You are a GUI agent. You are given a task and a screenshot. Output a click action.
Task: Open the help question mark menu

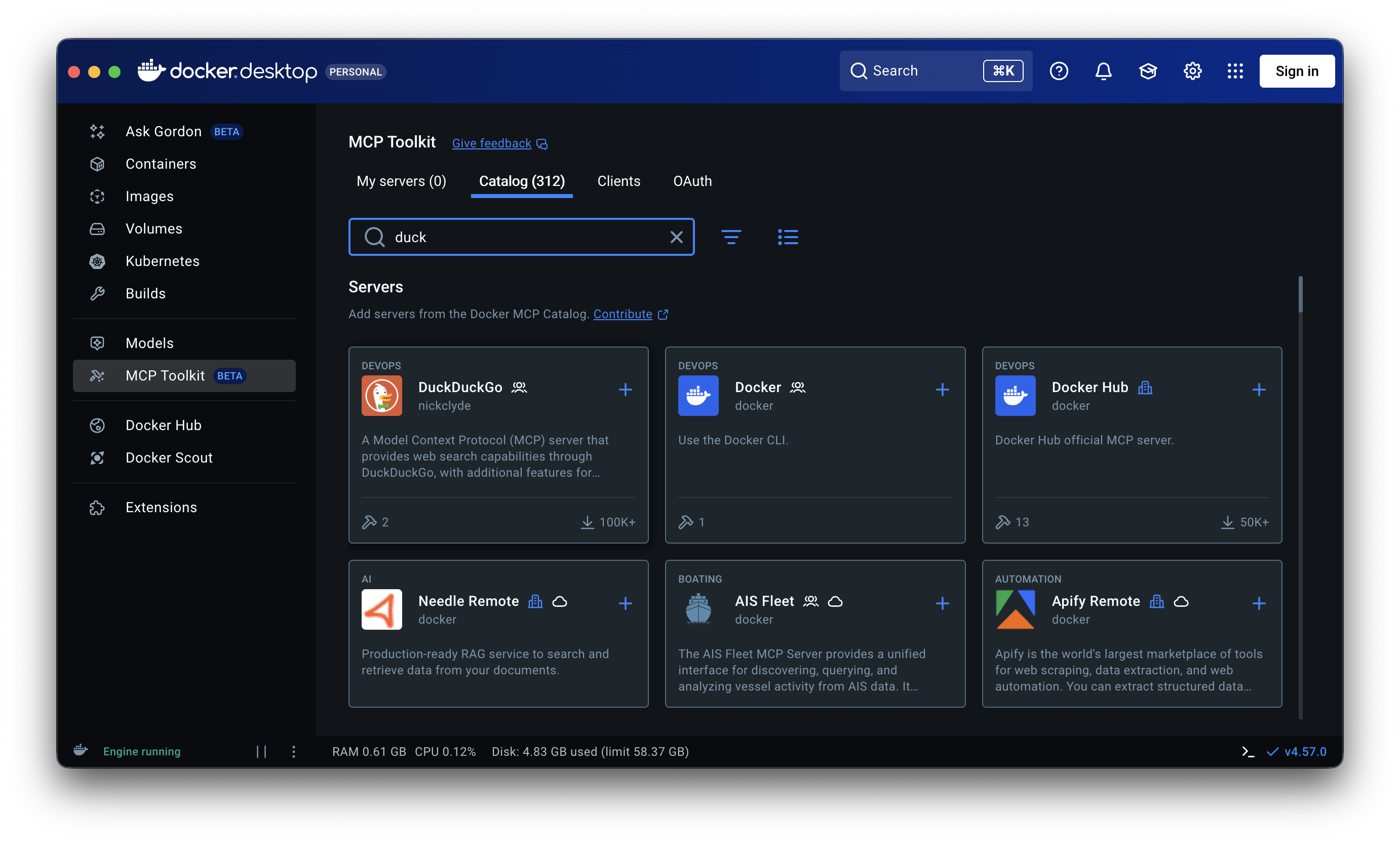[1059, 71]
